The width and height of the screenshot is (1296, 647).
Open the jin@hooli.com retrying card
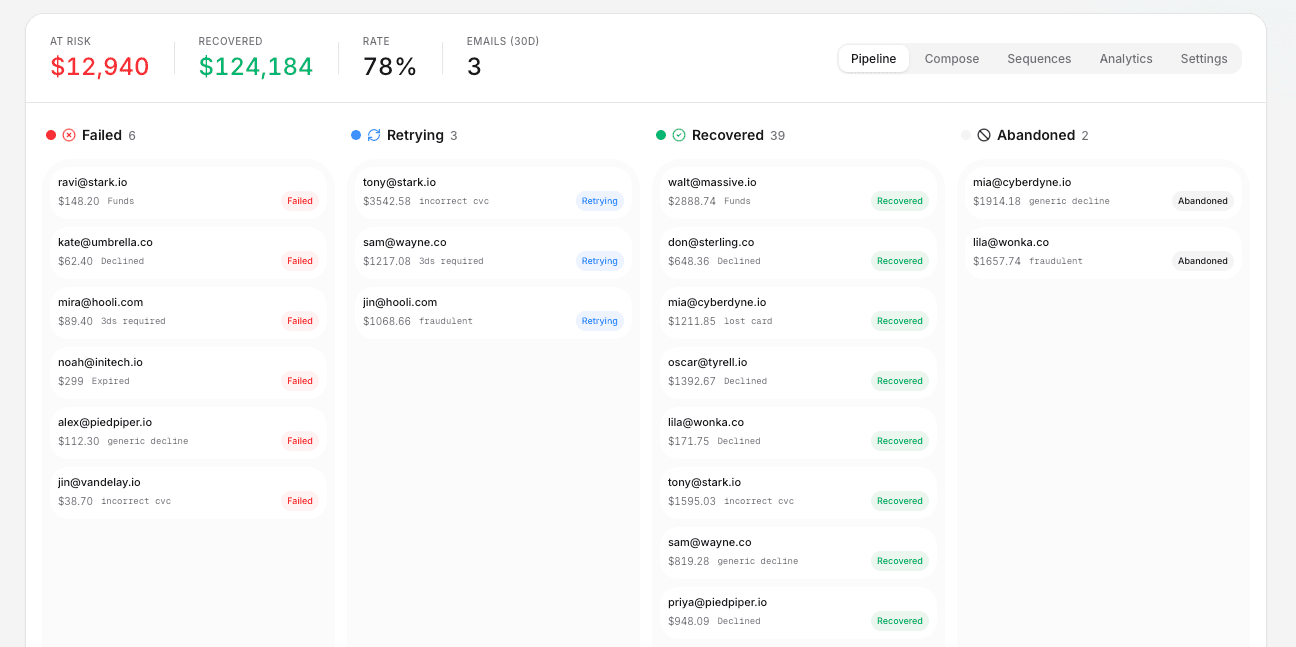point(493,312)
